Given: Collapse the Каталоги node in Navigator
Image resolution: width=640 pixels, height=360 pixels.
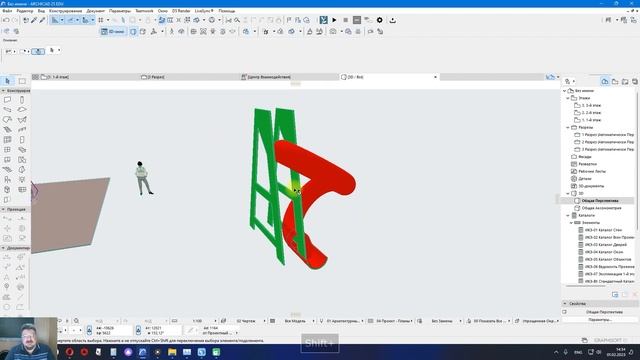Looking at the screenshot, I should pos(568,216).
